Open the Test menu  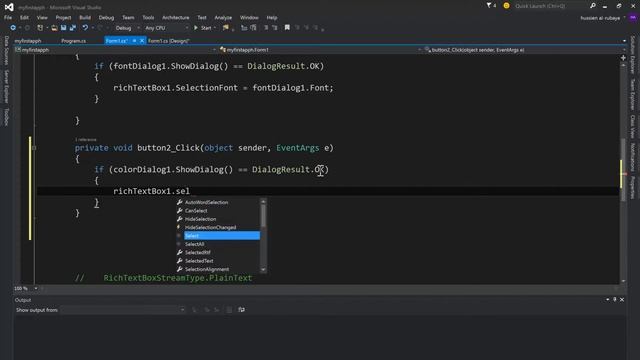tap(202, 18)
